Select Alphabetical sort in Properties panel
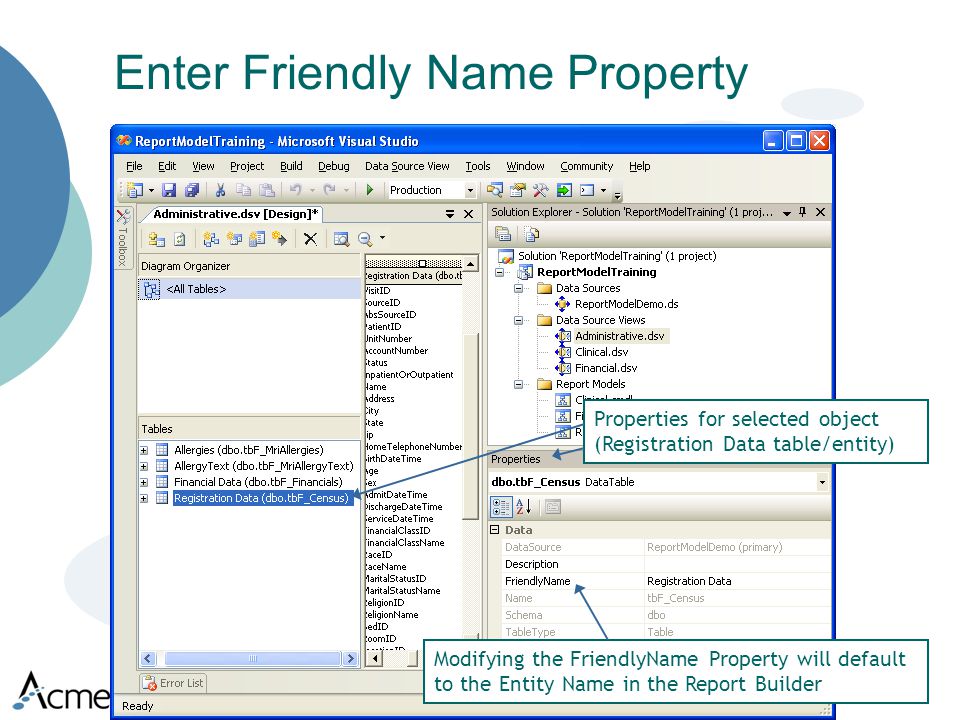Image resolution: width=960 pixels, height=720 pixels. (523, 507)
